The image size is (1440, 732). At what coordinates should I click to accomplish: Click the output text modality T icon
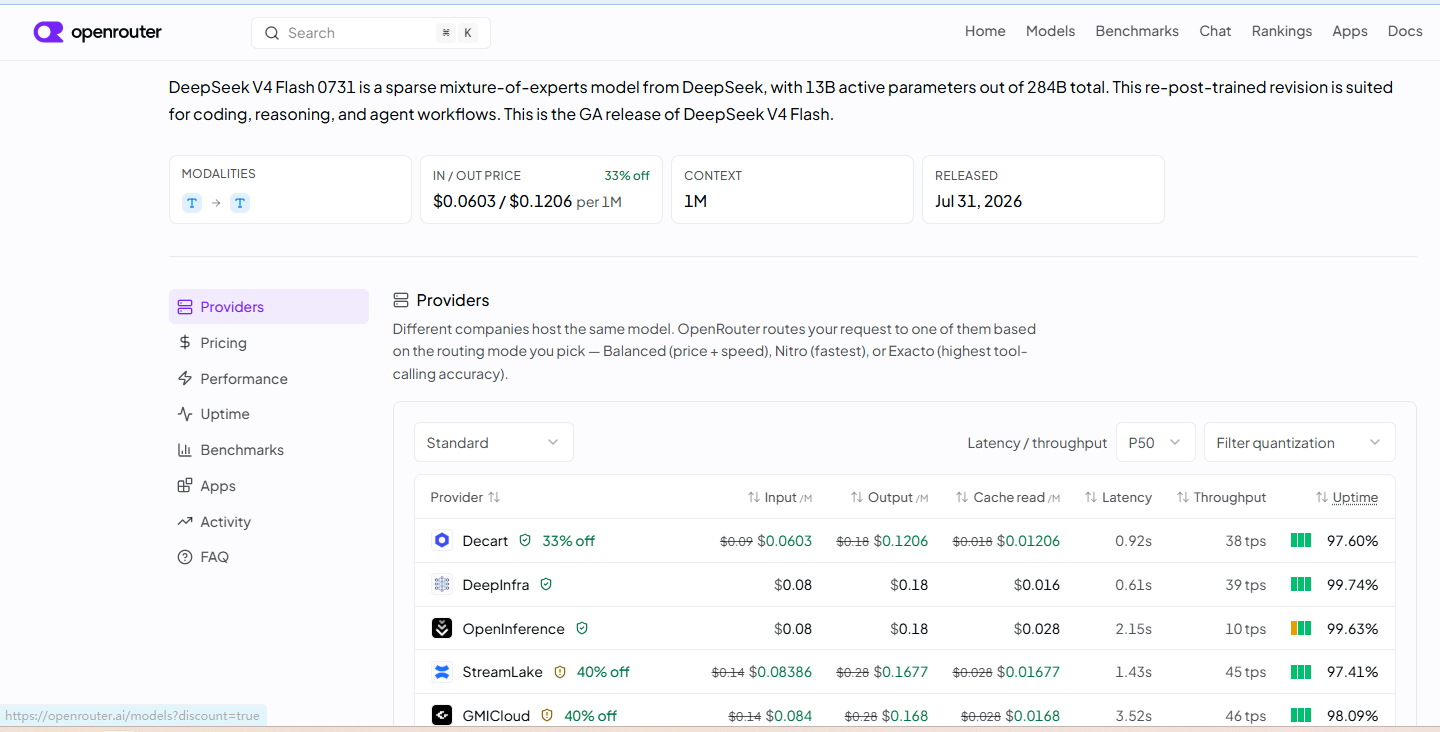[240, 203]
